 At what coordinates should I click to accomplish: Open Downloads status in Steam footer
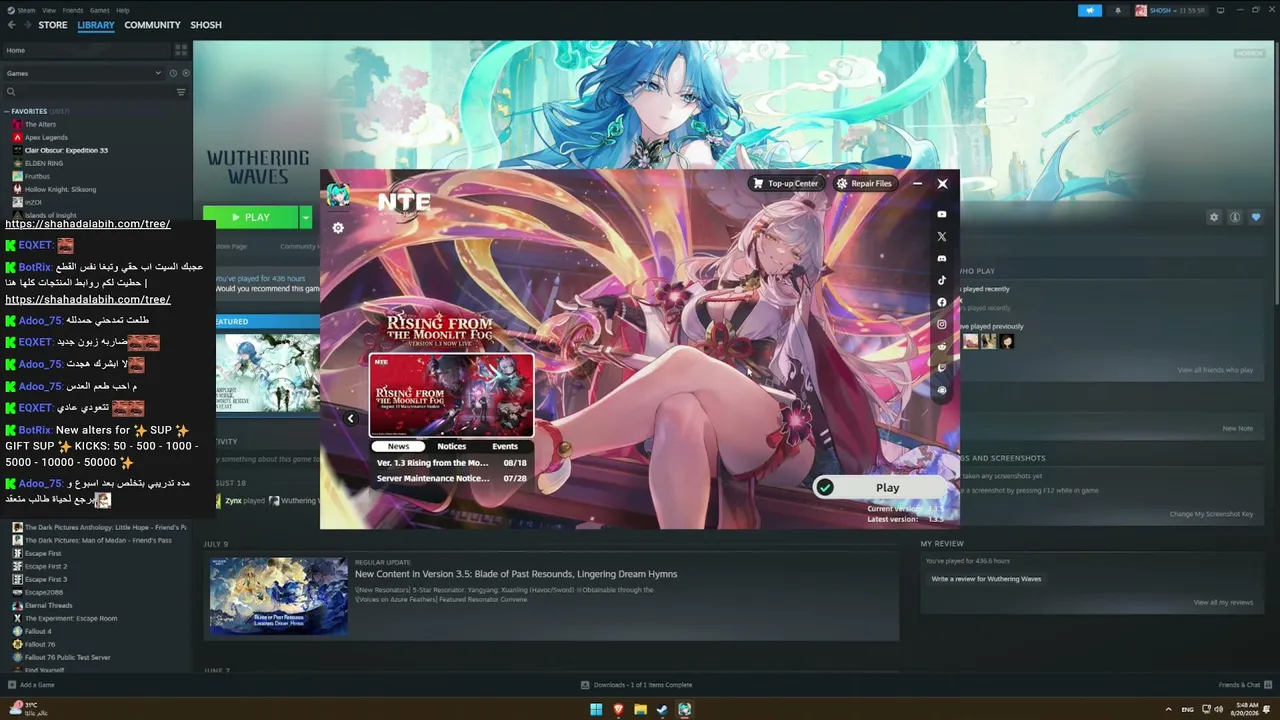[x=637, y=685]
